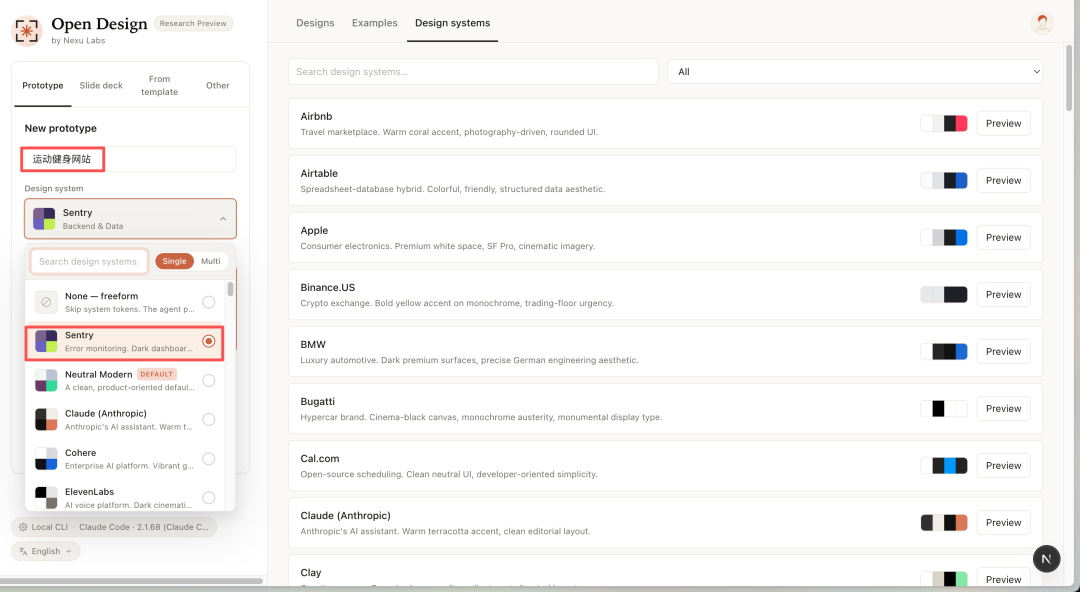Click the prototype name input field
1080x592 pixels.
(x=130, y=159)
